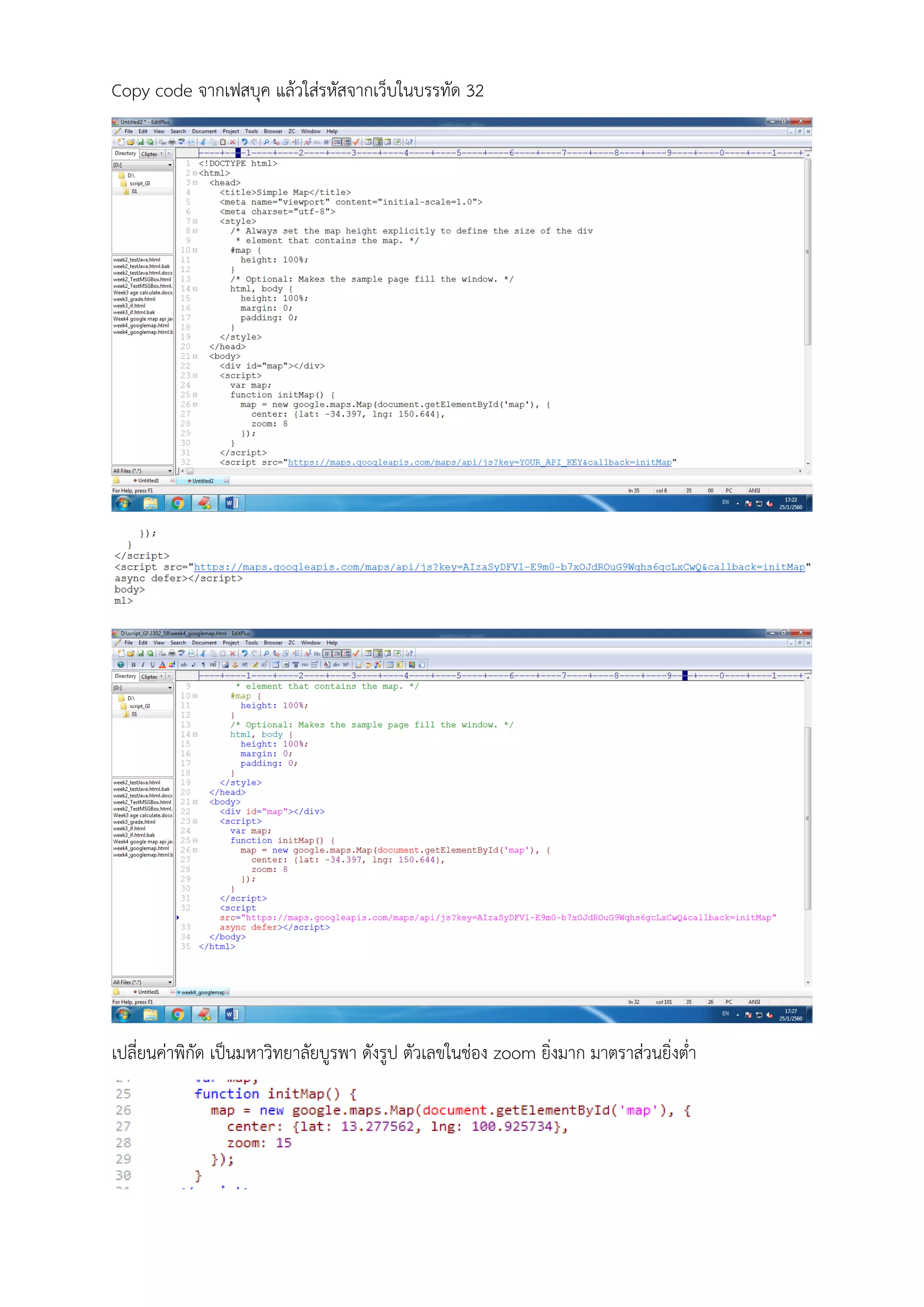
Task: Open browser preview globe icon in HTML toolbar
Action: pos(121,665)
